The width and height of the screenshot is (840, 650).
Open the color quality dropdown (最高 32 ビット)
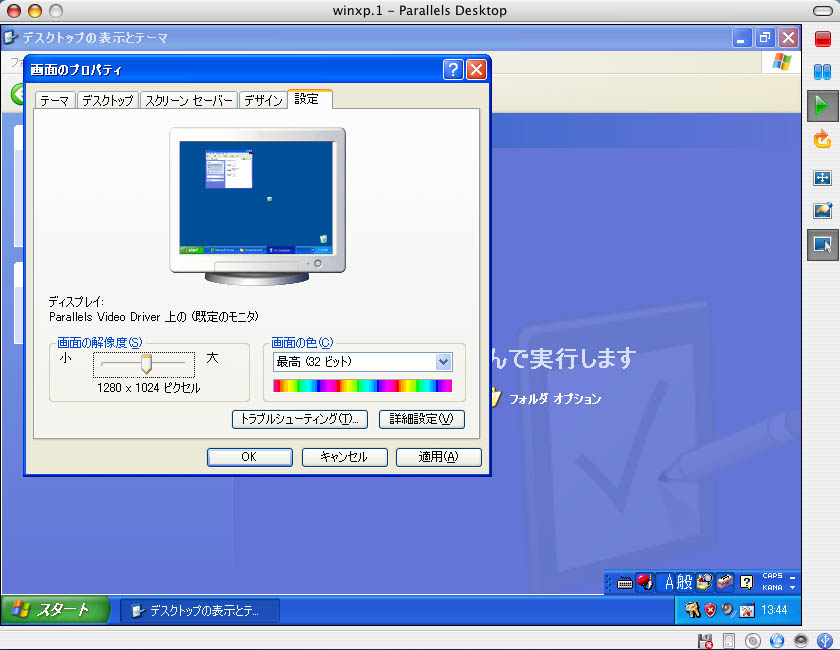[443, 362]
